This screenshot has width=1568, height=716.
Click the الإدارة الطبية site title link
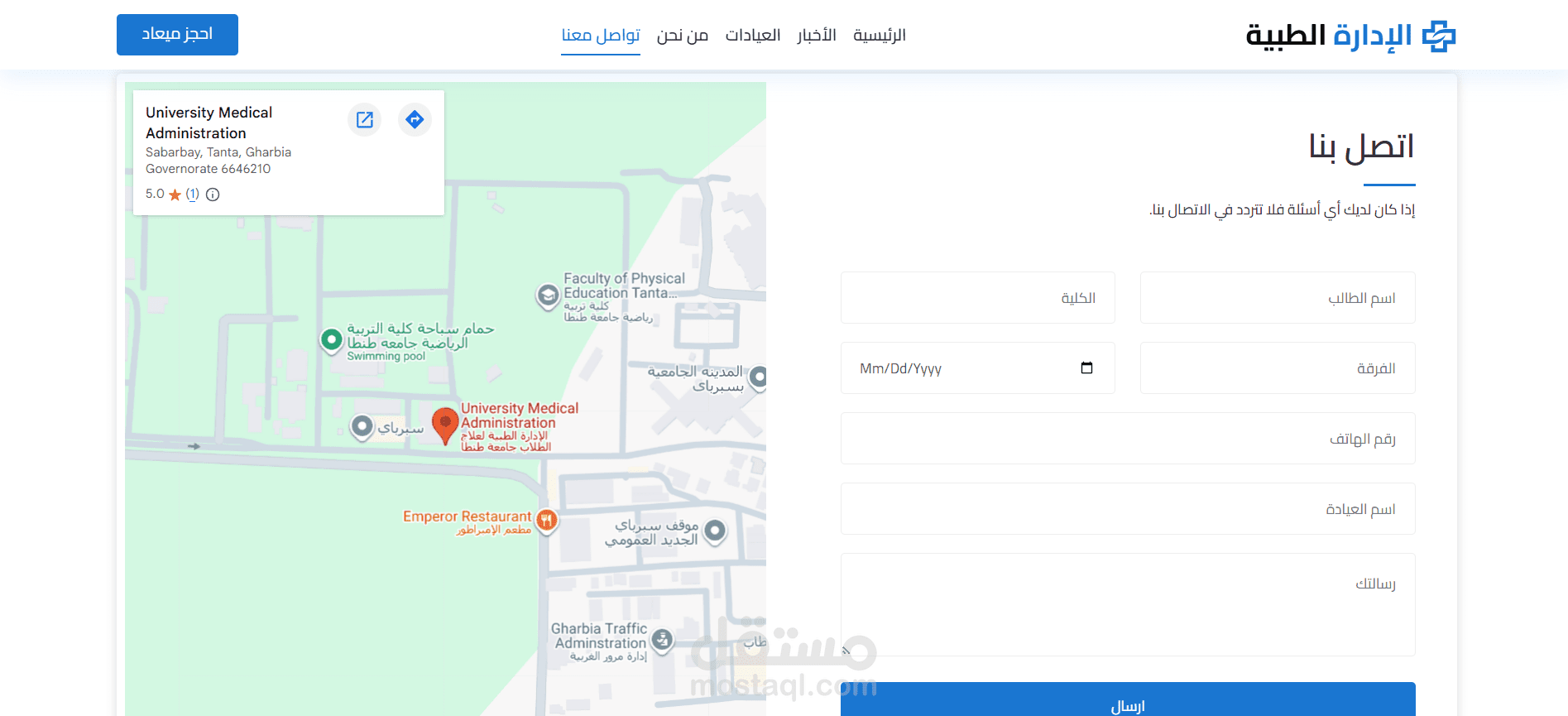(x=1329, y=36)
